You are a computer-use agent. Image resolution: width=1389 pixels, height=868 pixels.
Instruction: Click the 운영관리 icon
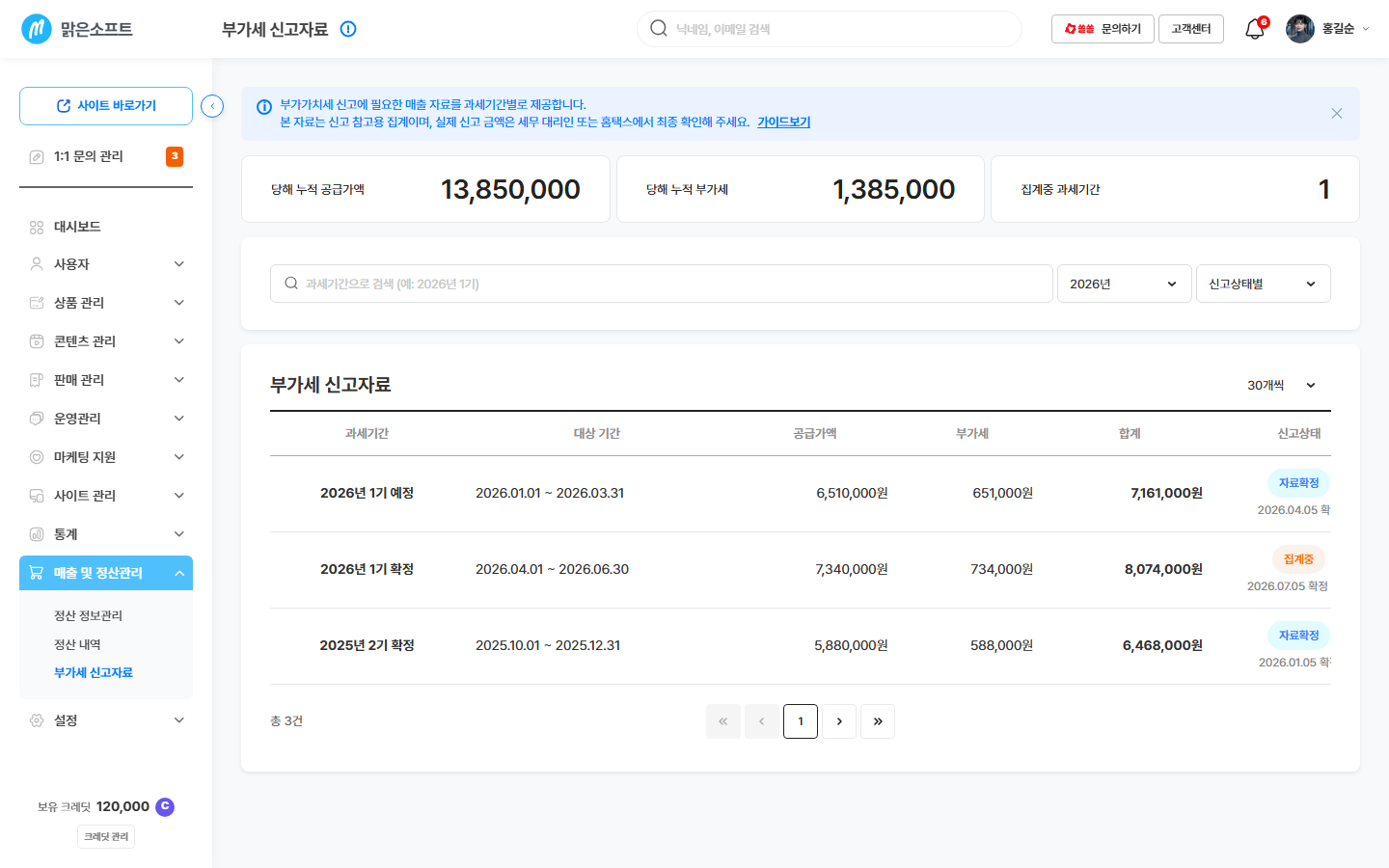pyautogui.click(x=37, y=419)
